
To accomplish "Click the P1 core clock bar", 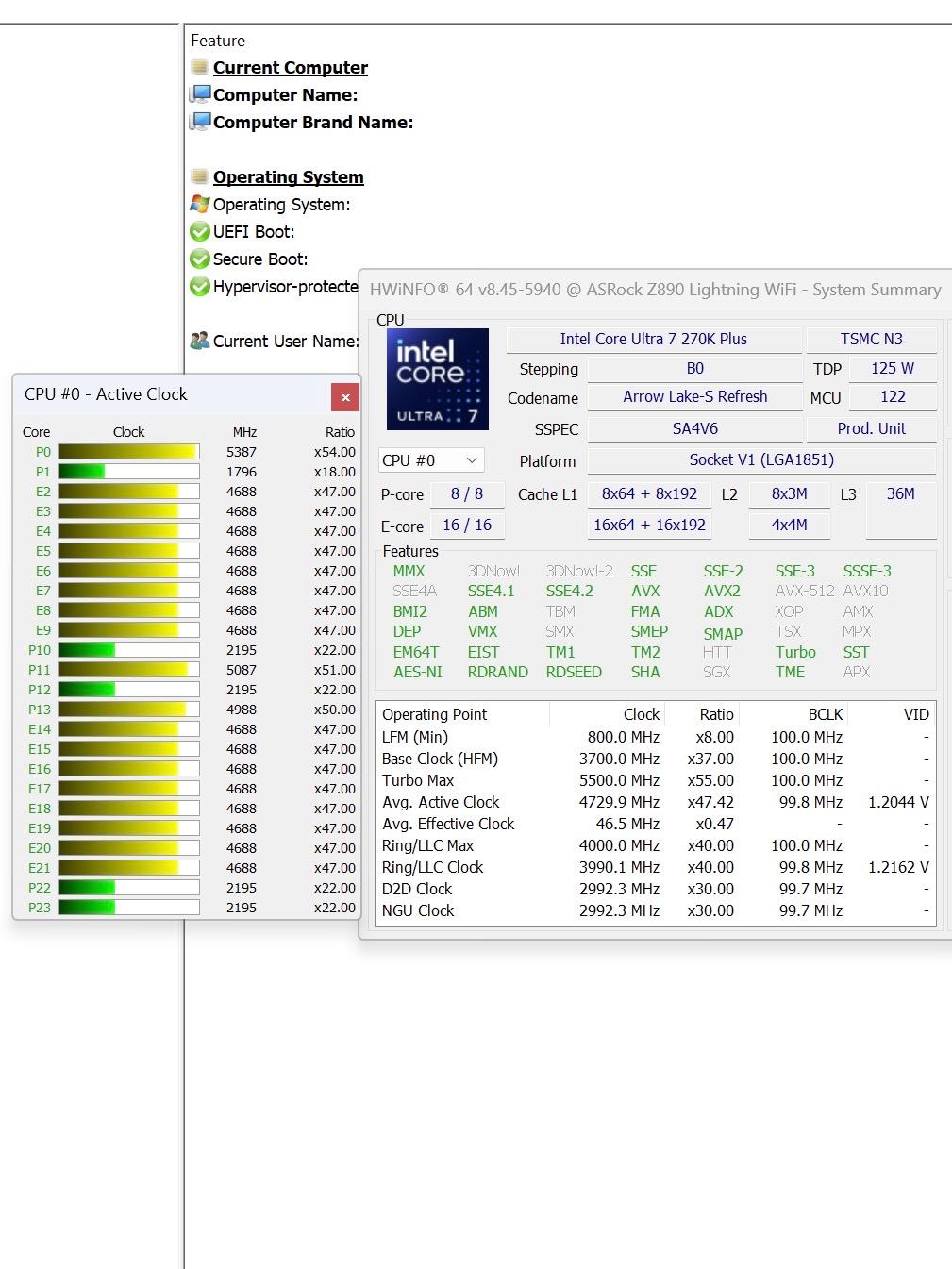I will click(129, 472).
